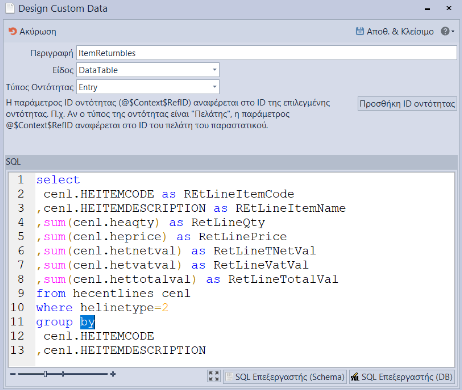Image resolution: width=462 pixels, height=390 pixels.
Task: Click 'RetLineTotalVal' alias on line 8
Action: click(x=283, y=279)
